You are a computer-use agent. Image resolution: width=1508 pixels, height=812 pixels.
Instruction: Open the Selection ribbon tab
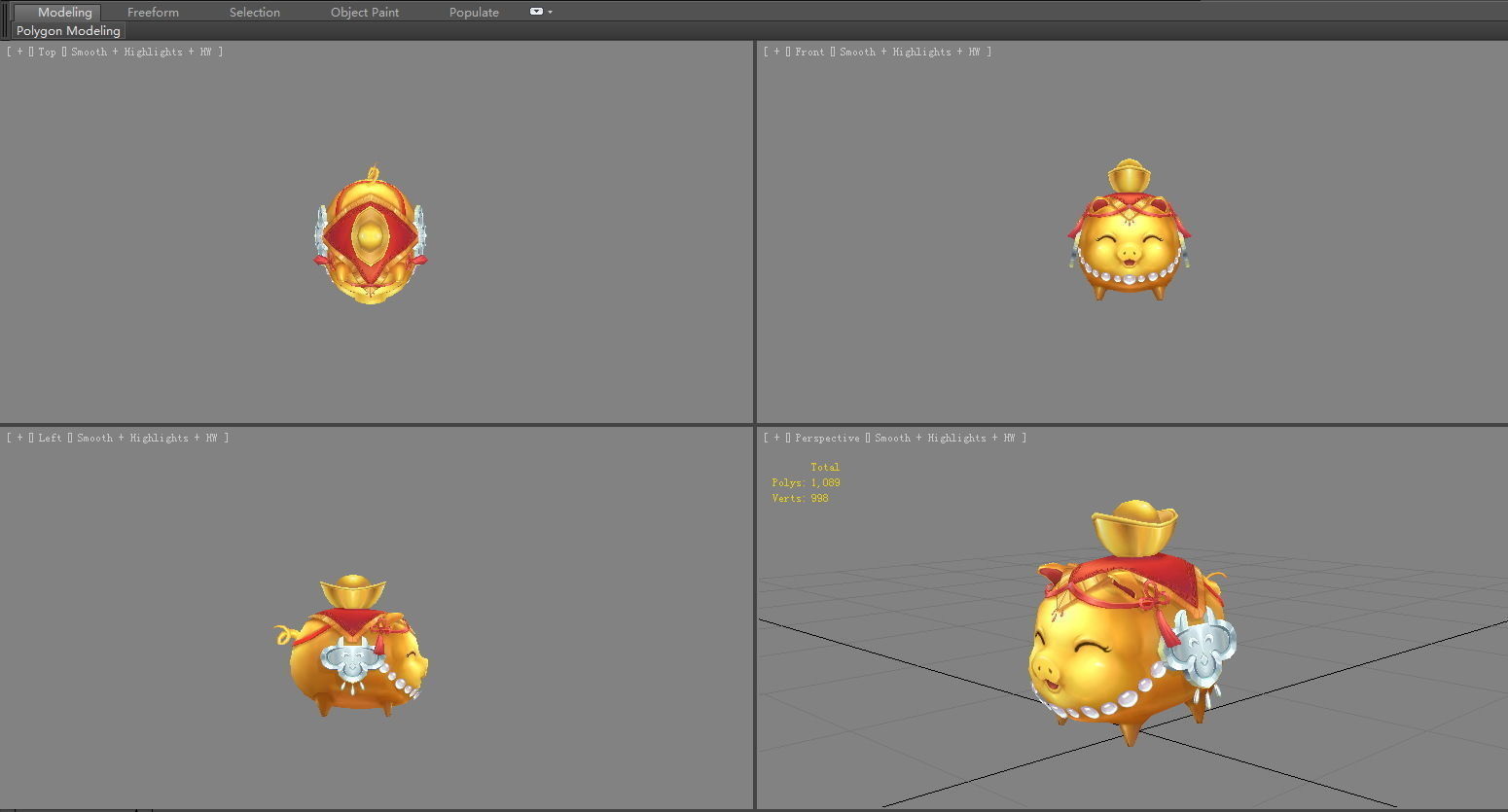coord(255,13)
